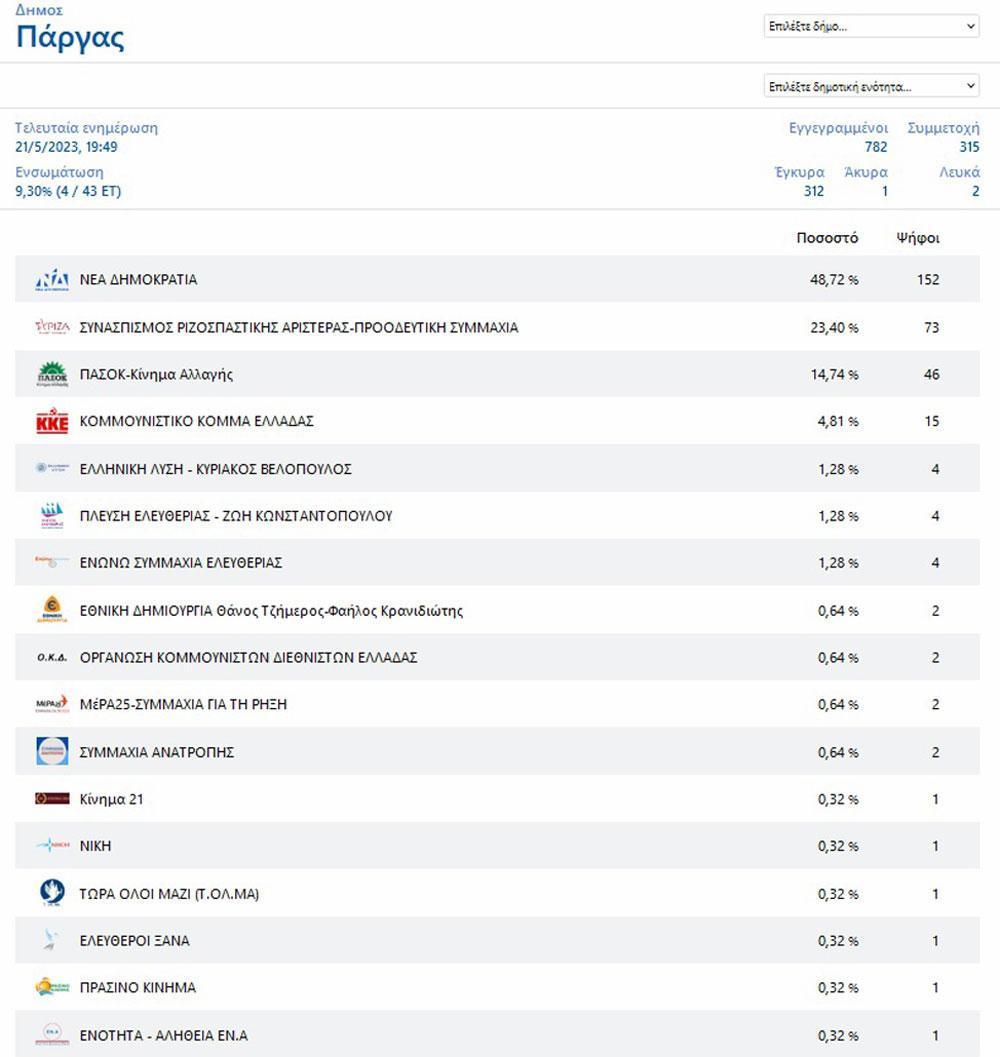Click the red KKE party logo
1000x1057 pixels.
[52, 421]
